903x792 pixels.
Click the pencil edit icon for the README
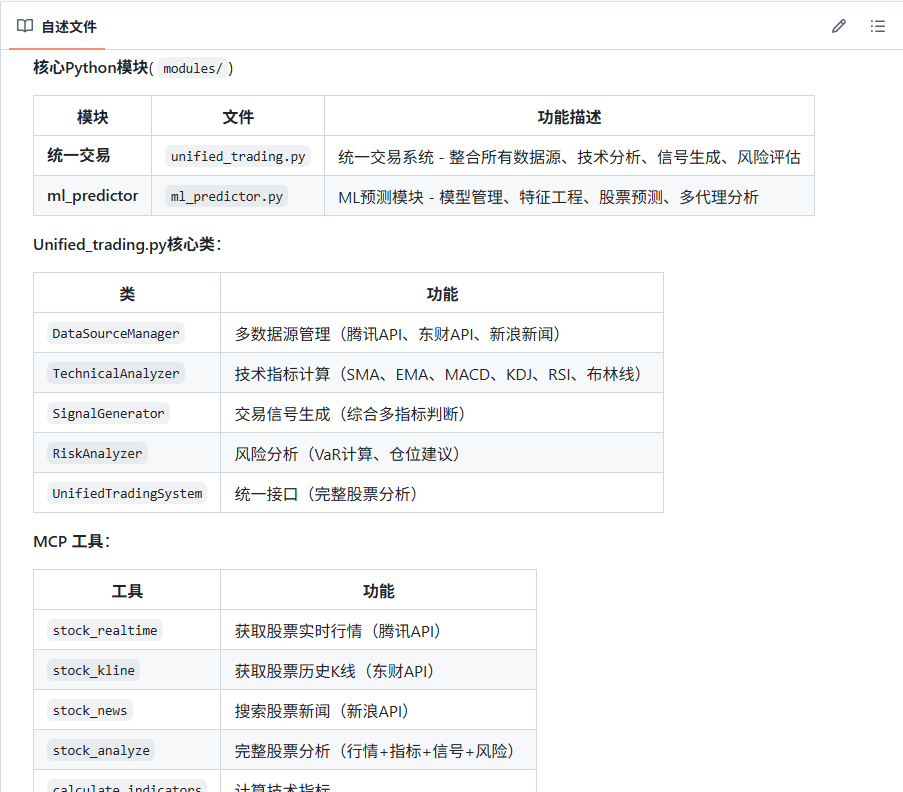(838, 26)
